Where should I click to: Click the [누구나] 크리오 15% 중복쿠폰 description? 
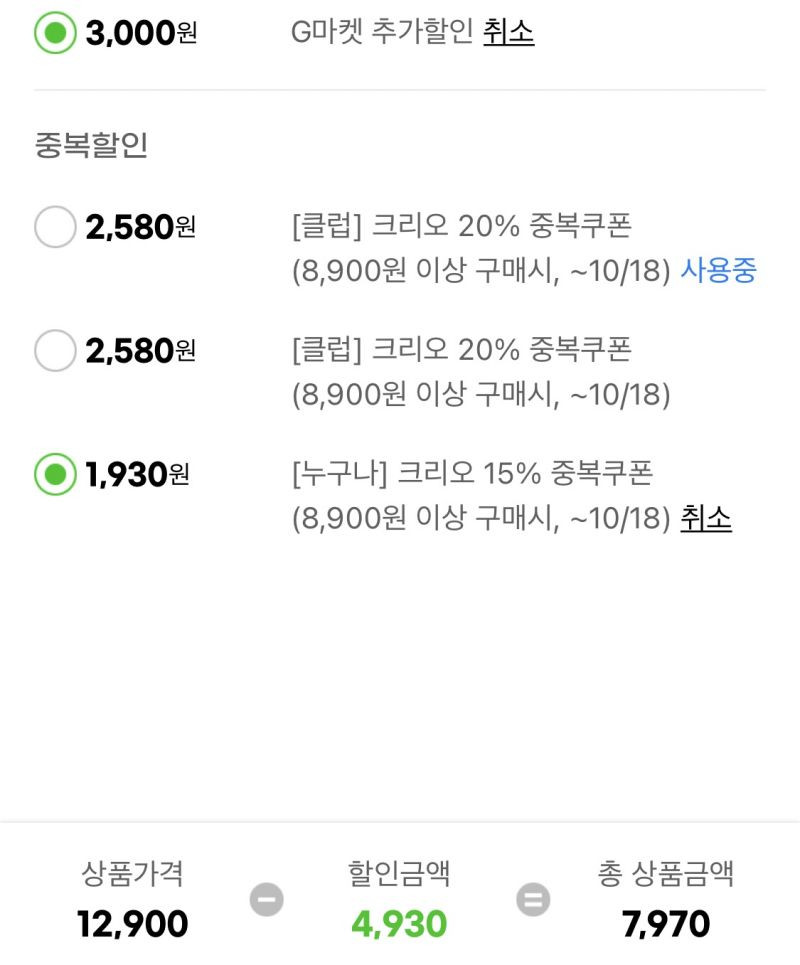click(473, 473)
